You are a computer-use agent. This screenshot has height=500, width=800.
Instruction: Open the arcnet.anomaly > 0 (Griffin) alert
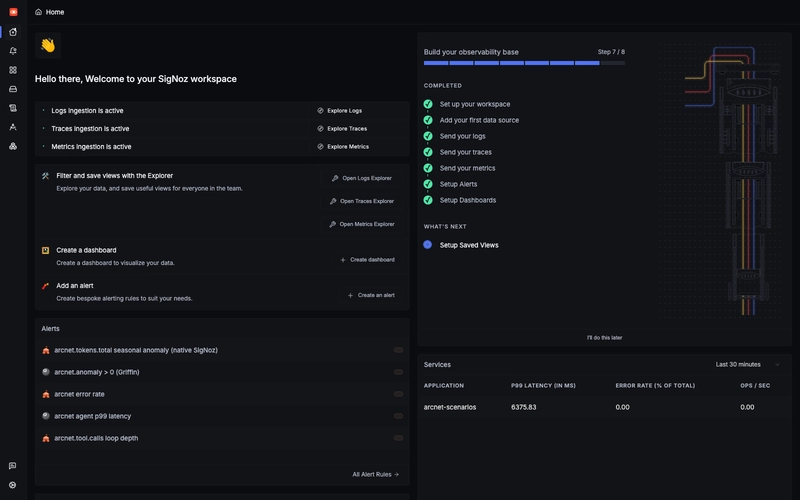point(222,372)
